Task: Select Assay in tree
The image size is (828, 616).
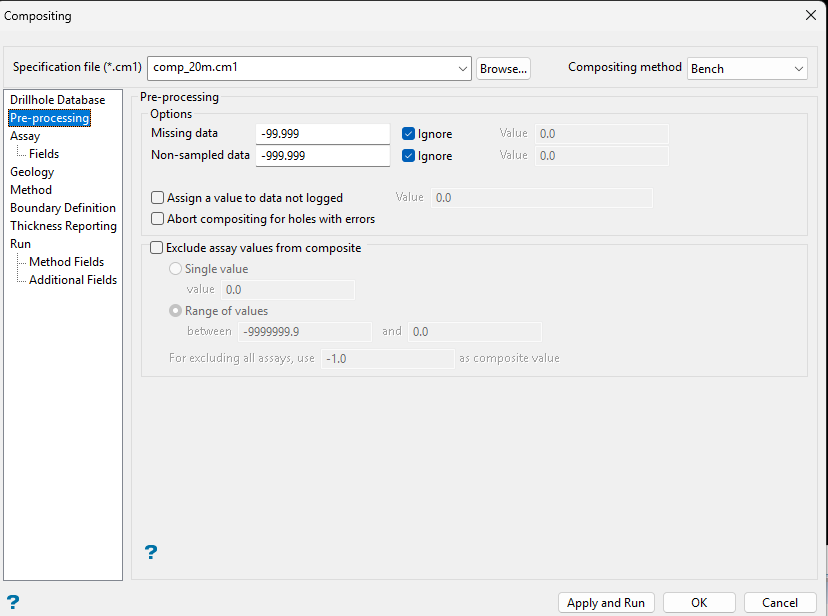Action: [x=25, y=136]
